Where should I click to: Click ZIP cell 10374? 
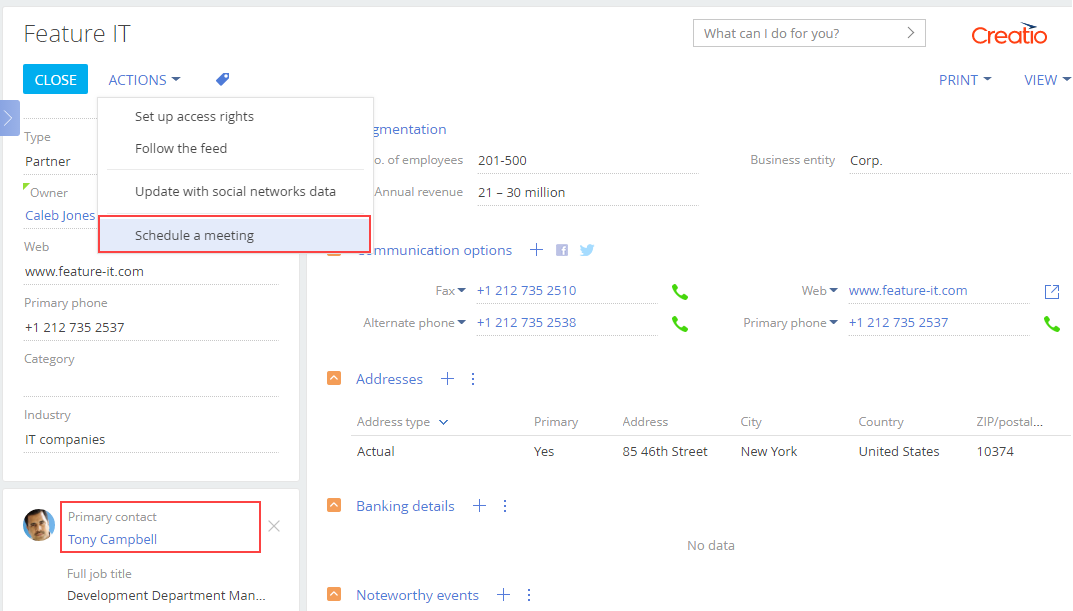click(995, 452)
